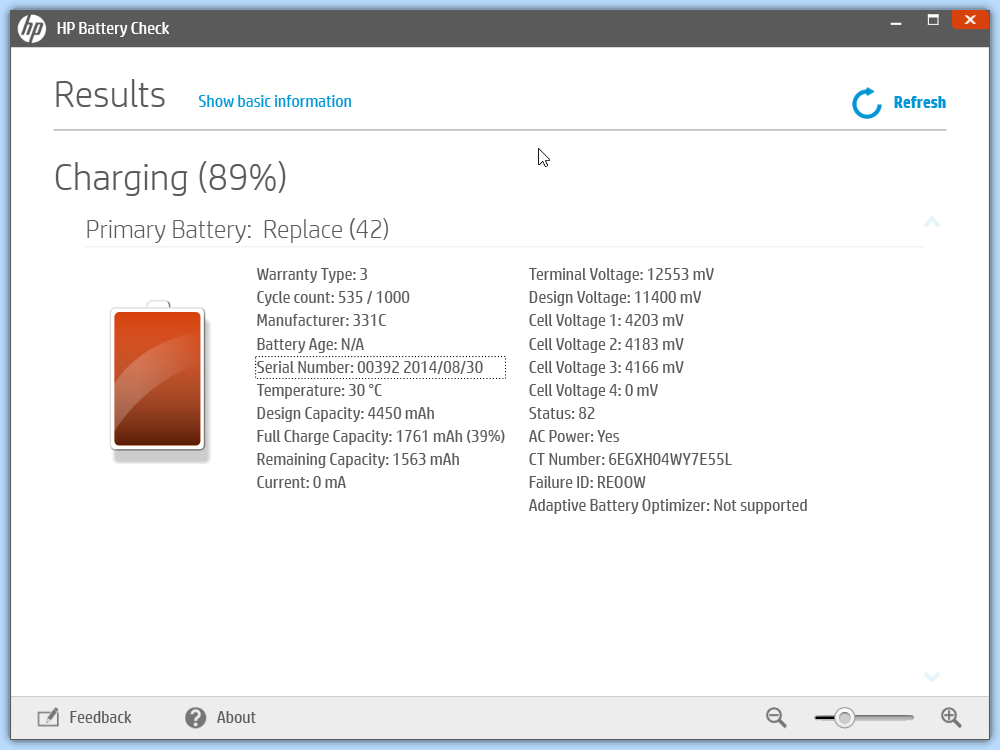1000x750 pixels.
Task: Click the Primary Battery: Replace (42) heading
Action: [x=237, y=230]
